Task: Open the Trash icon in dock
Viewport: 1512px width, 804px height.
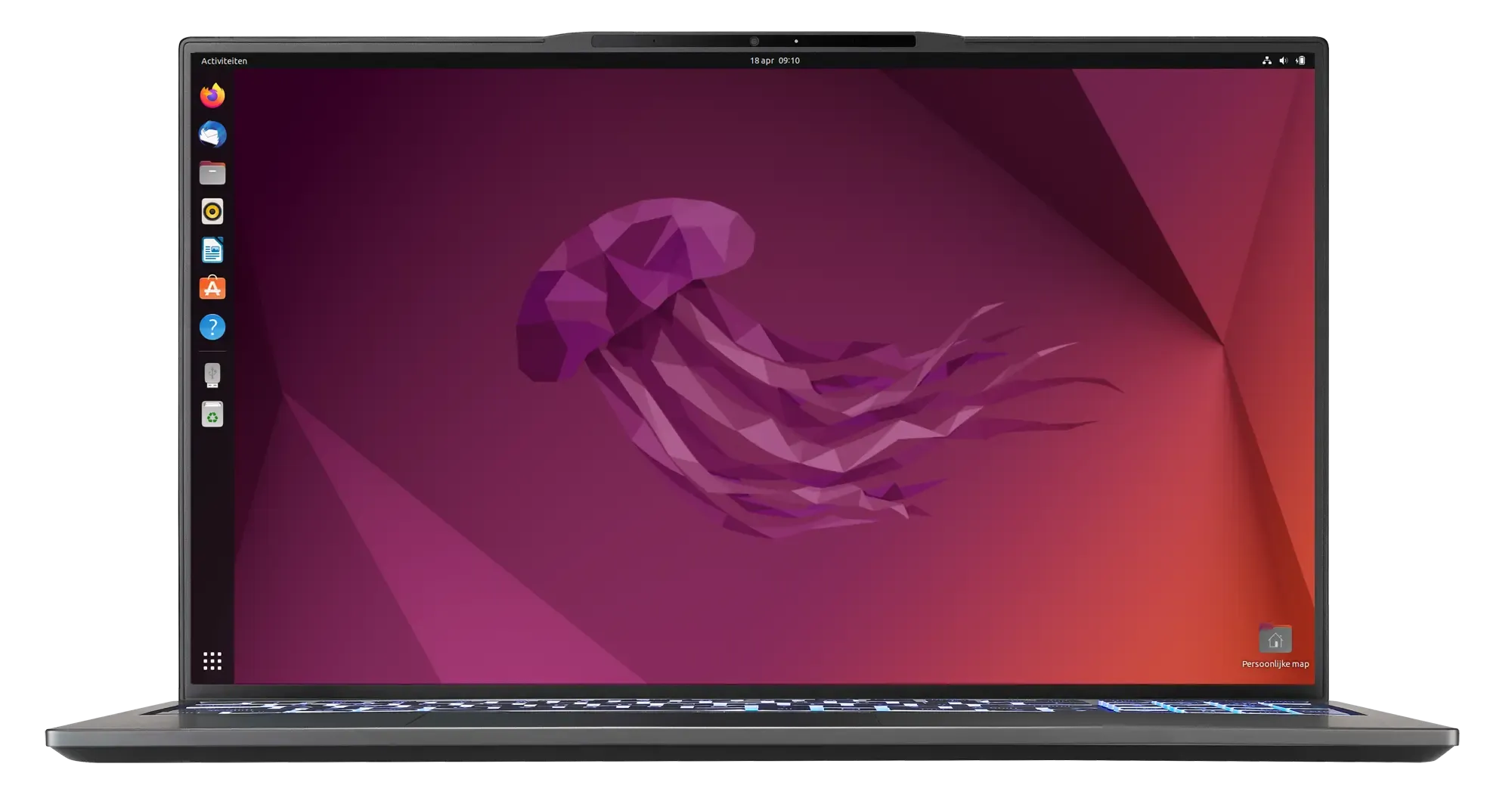Action: [x=212, y=414]
